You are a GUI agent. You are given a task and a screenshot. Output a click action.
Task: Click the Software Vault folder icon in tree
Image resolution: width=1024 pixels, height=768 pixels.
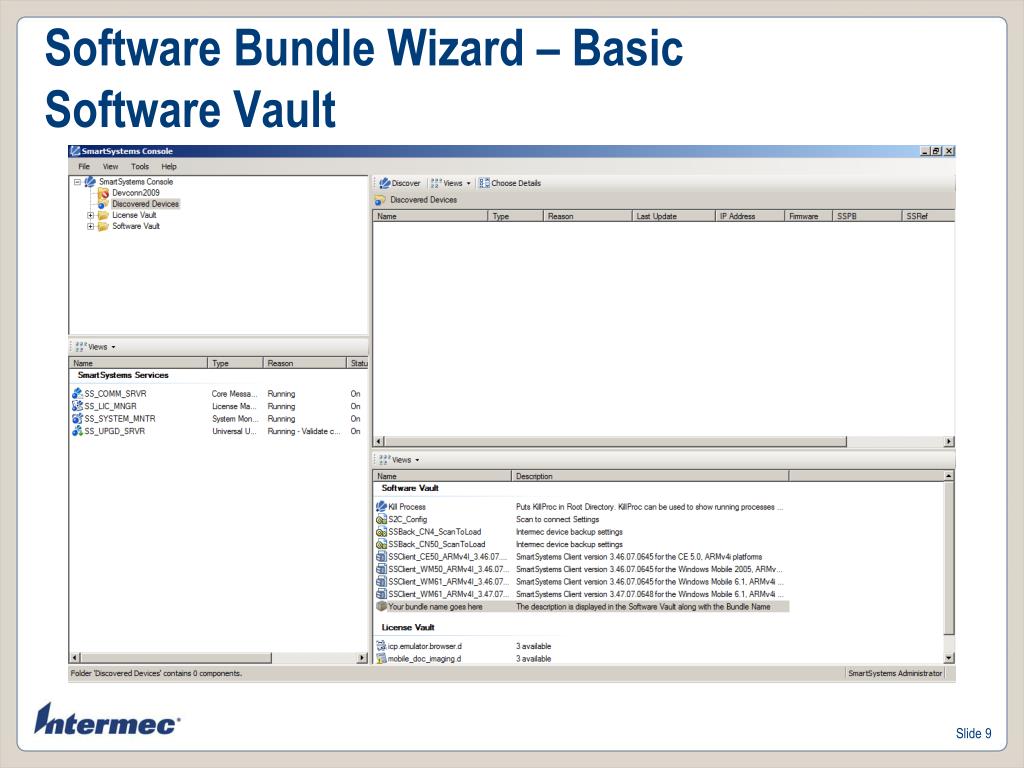tap(103, 226)
